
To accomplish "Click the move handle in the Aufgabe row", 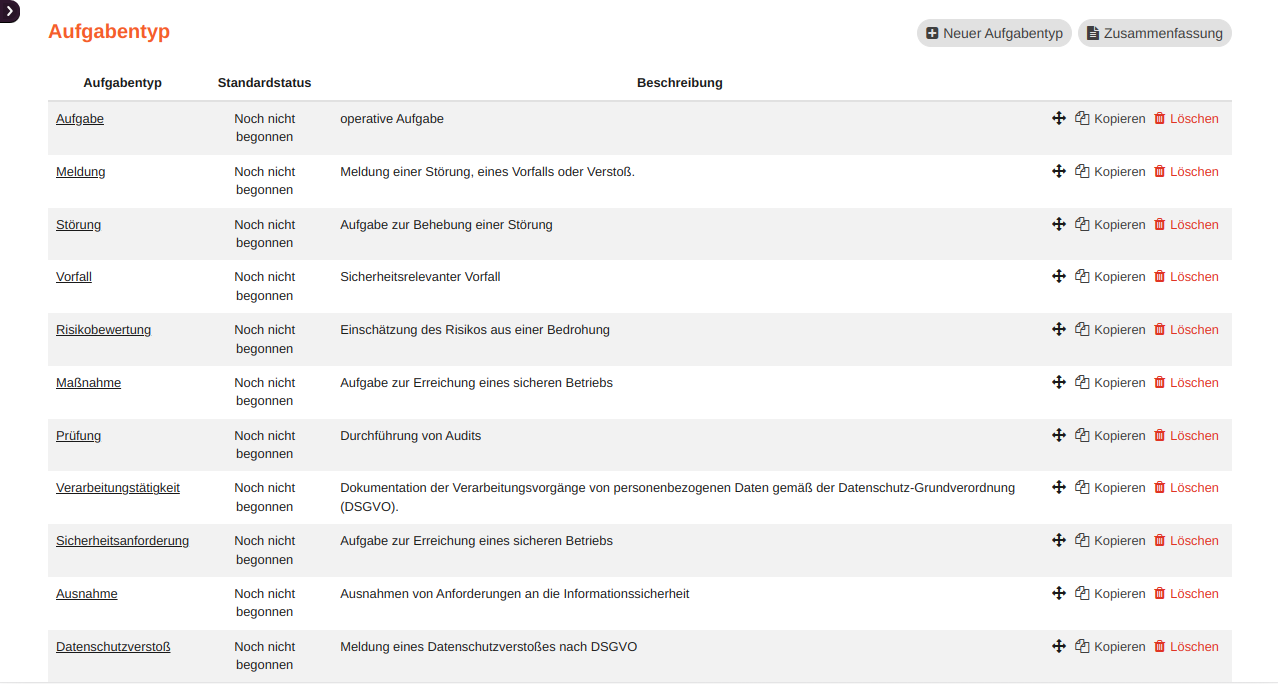I will tap(1059, 118).
